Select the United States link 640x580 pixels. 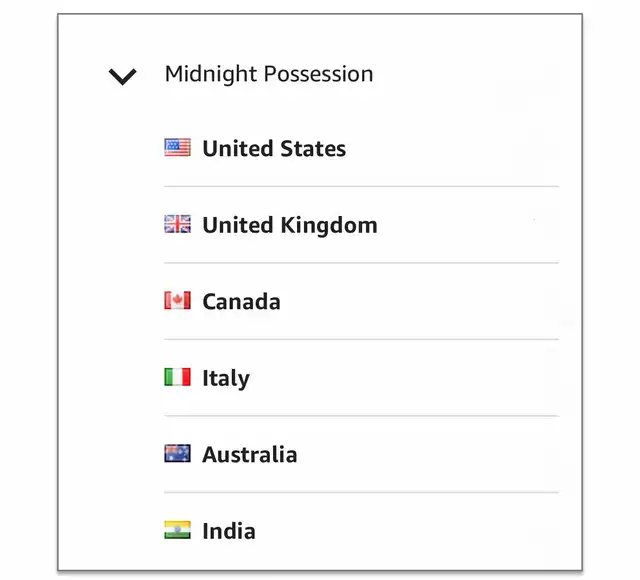click(274, 149)
